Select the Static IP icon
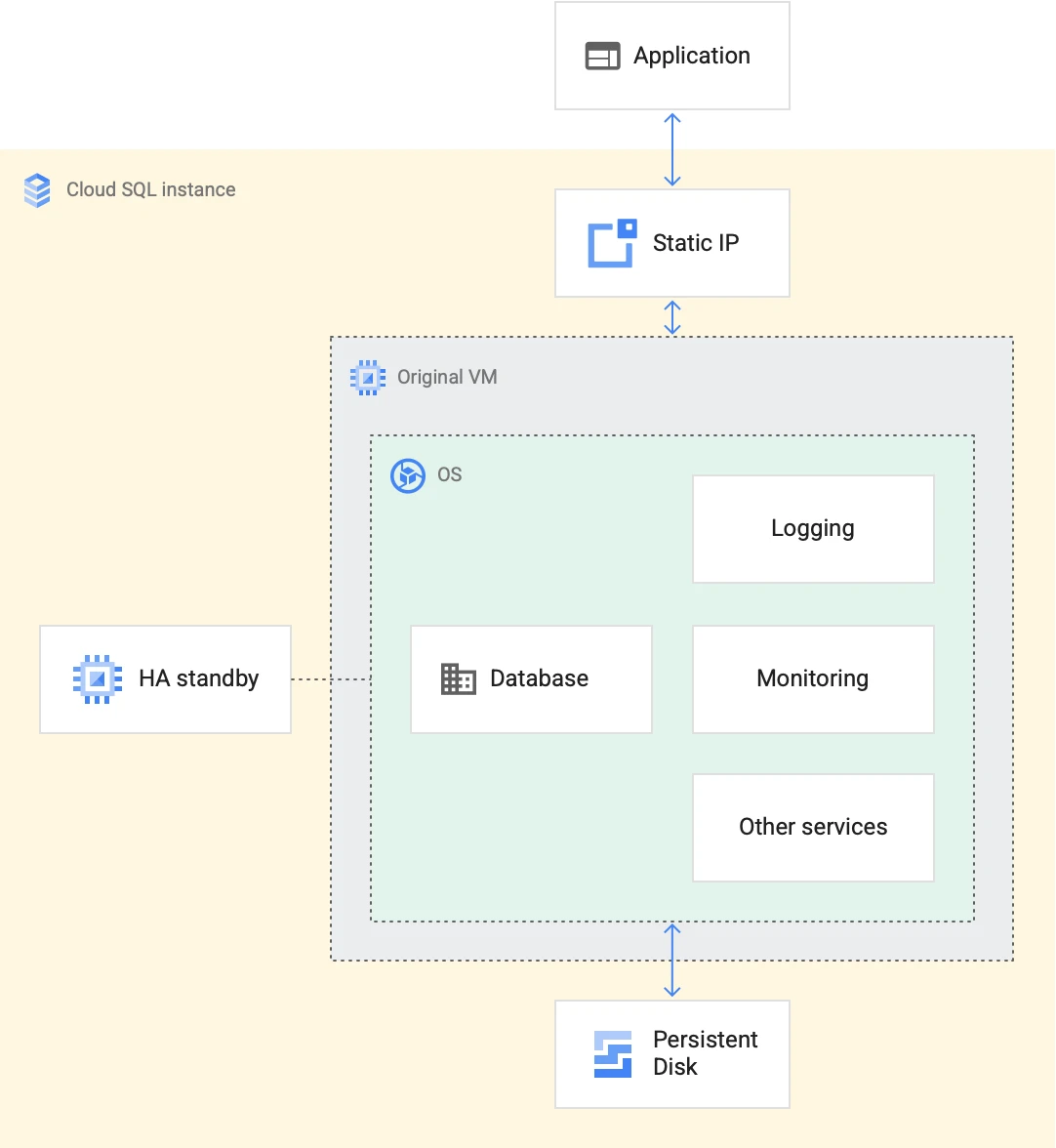 (x=610, y=243)
